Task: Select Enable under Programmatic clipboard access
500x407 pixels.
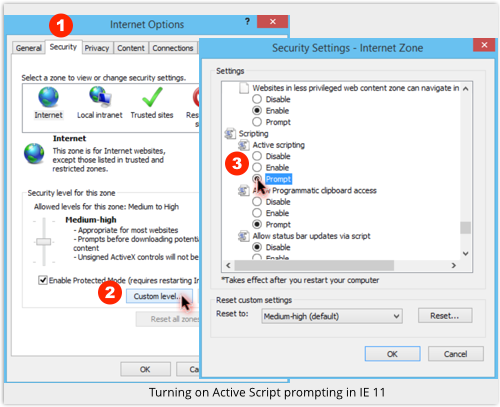Action: coord(257,213)
